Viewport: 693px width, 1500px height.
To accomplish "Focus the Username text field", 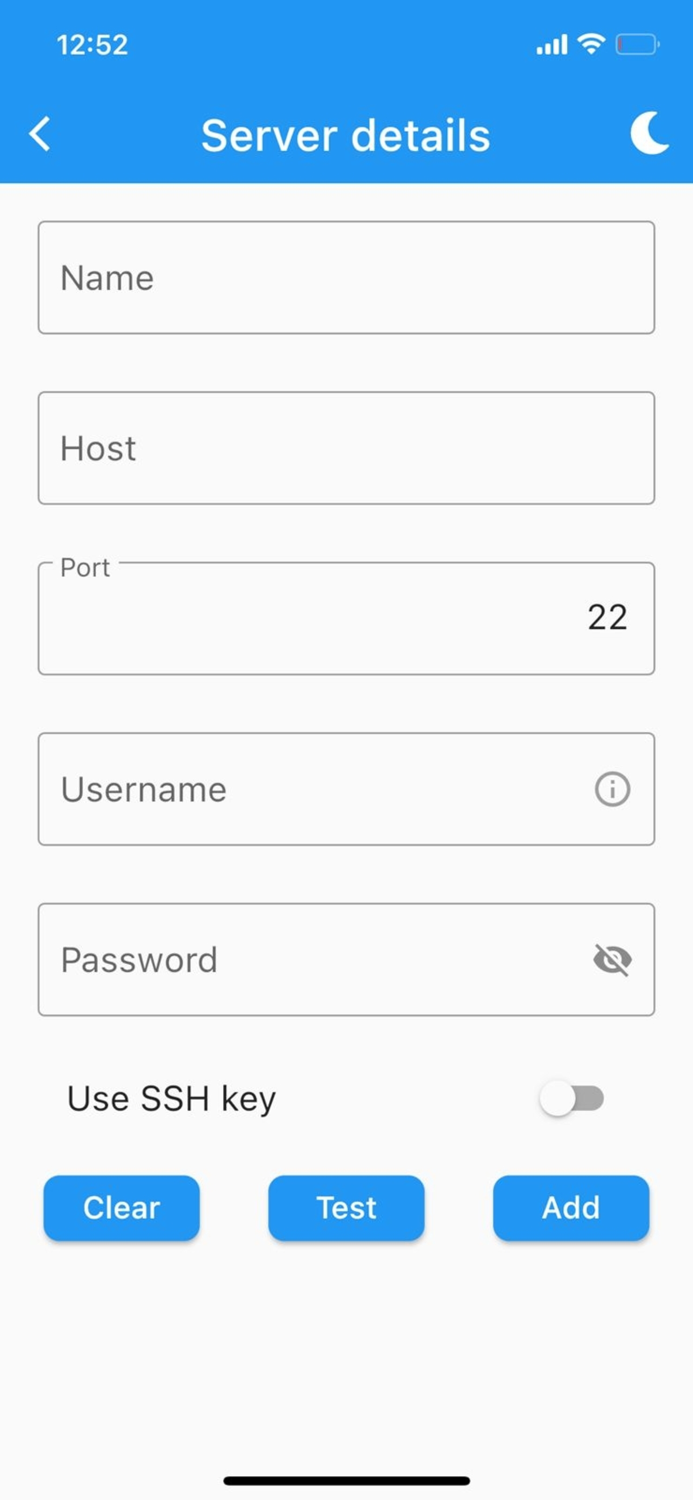I will (x=300, y=789).
